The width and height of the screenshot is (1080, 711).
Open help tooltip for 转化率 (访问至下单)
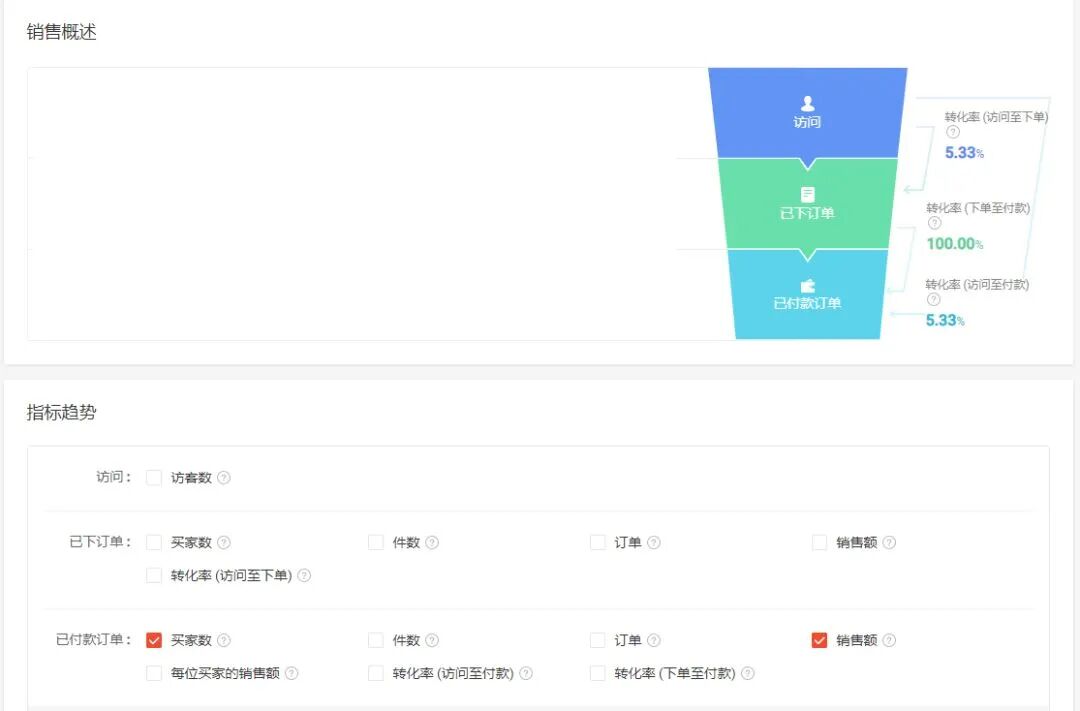(952, 132)
